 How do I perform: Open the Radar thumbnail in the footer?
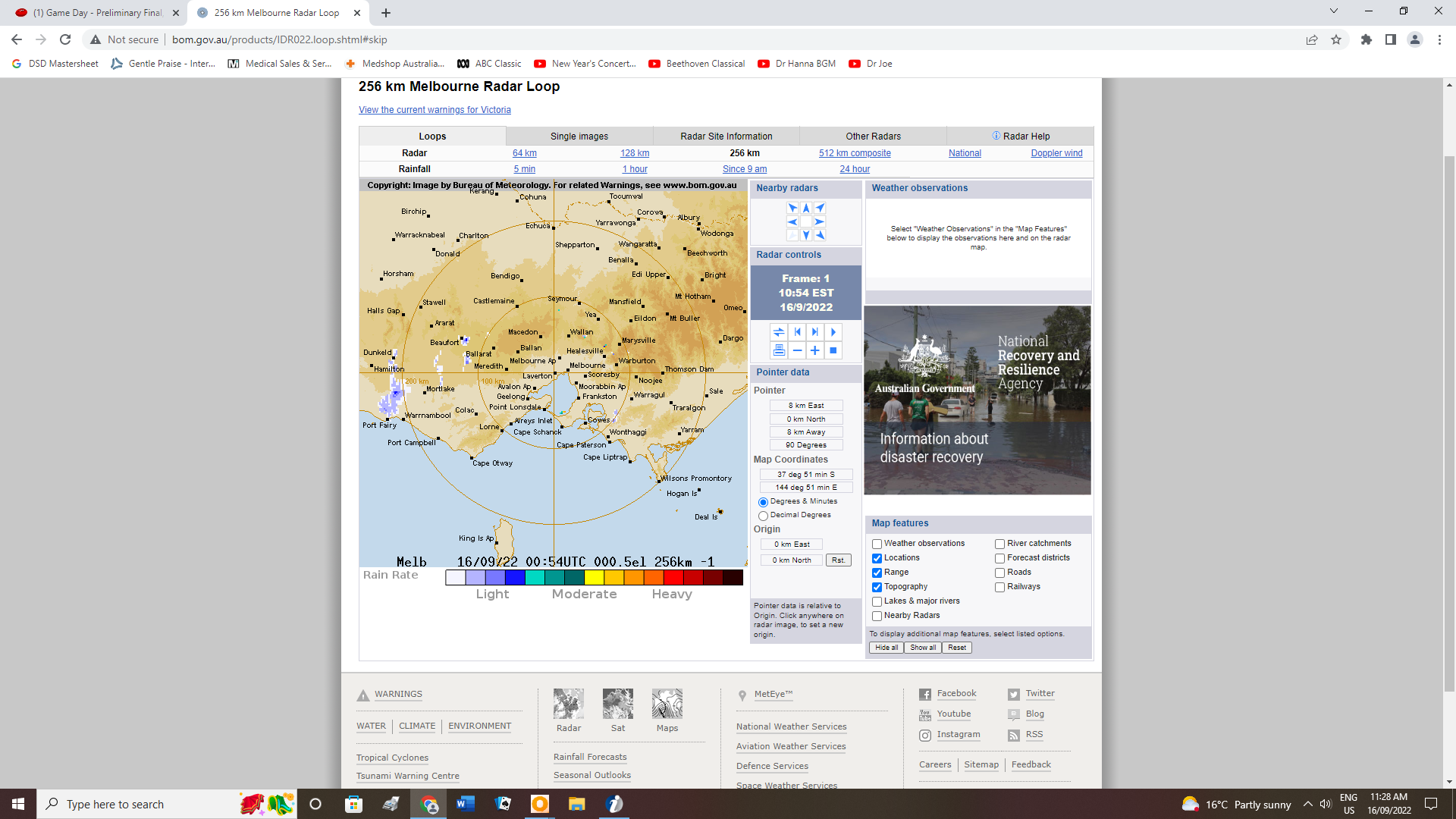tap(569, 704)
